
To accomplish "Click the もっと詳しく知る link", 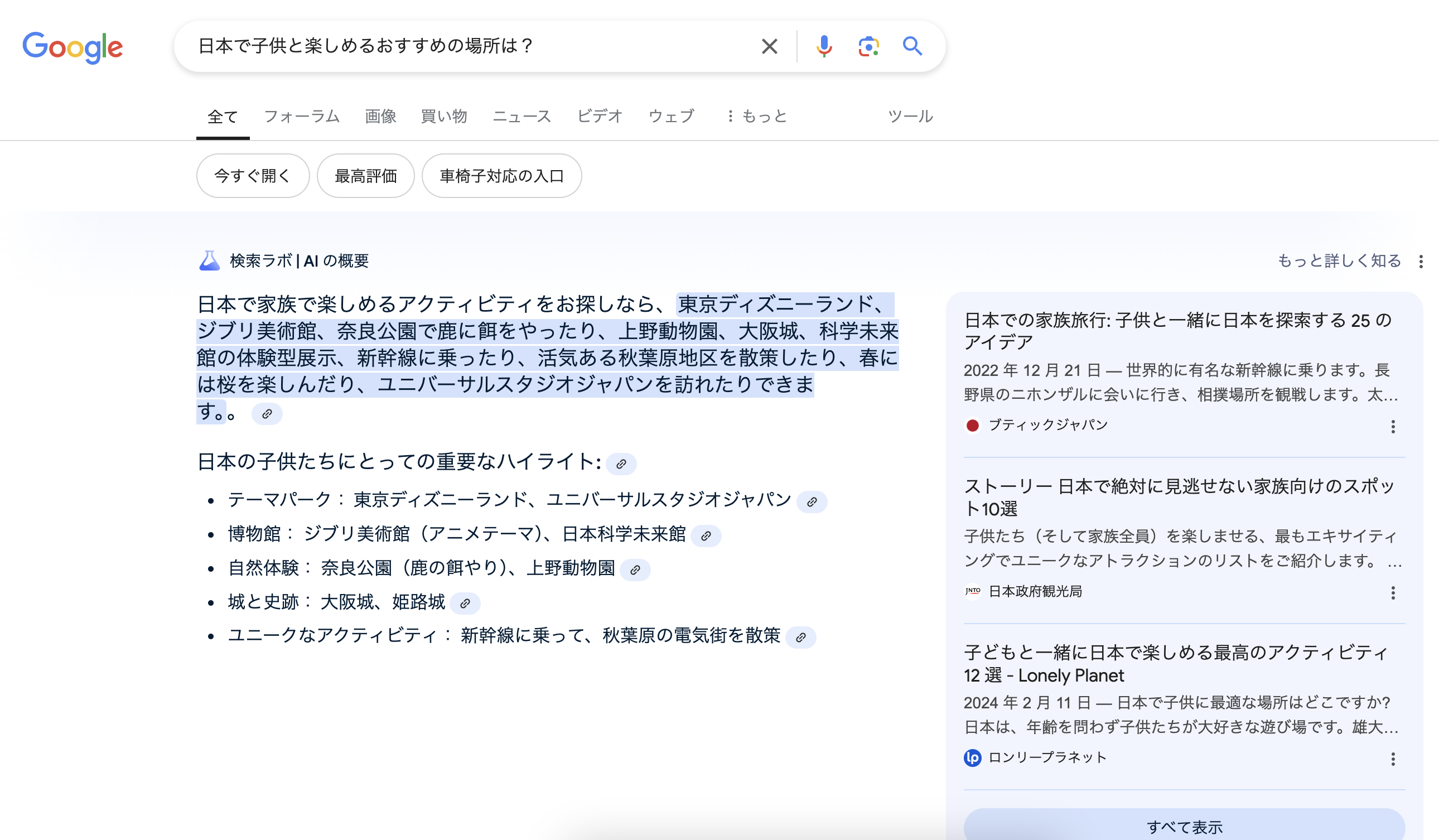I will pyautogui.click(x=1339, y=260).
